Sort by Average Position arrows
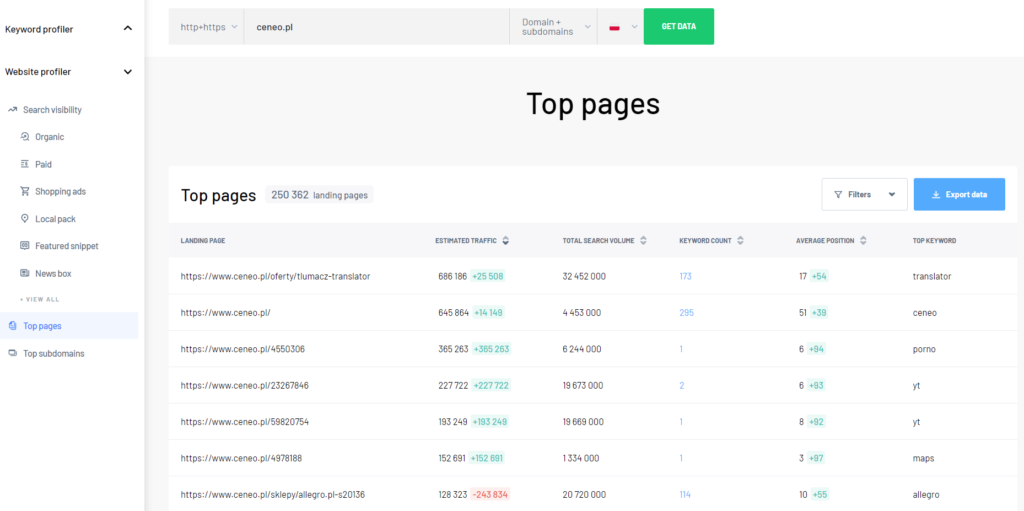The height and width of the screenshot is (511, 1024). pos(863,240)
